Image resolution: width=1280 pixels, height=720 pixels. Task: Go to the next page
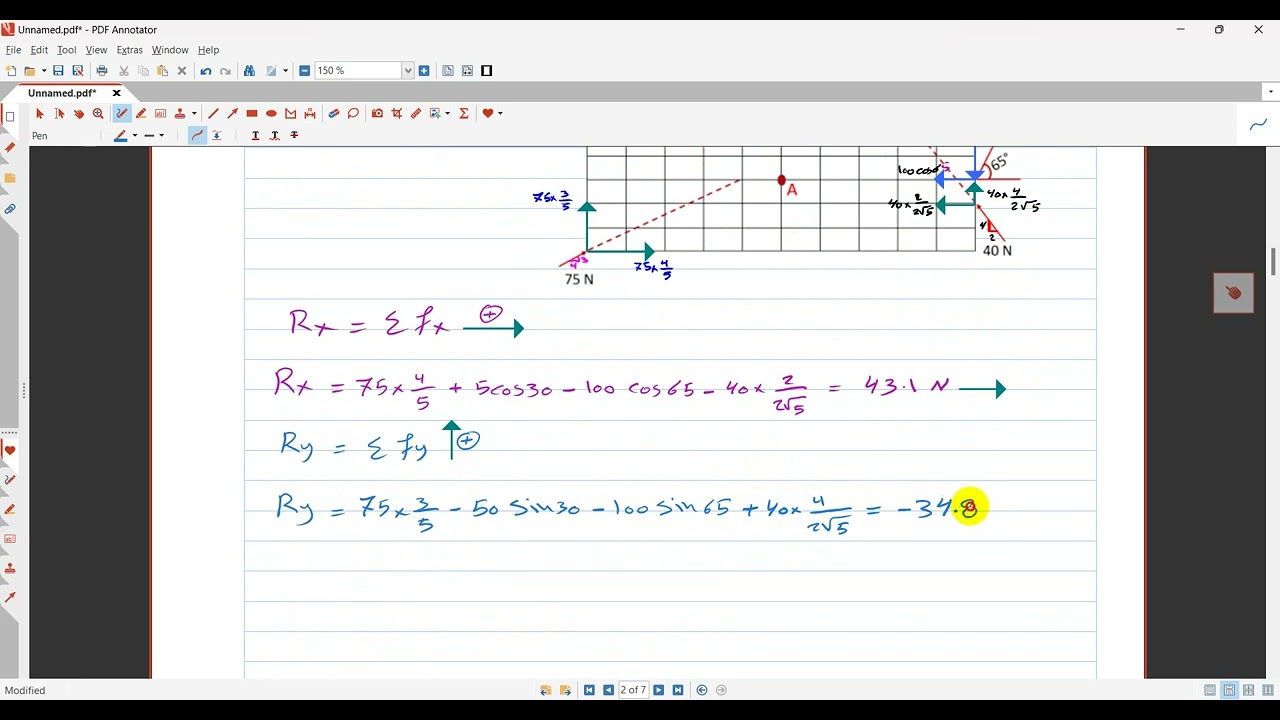[658, 690]
